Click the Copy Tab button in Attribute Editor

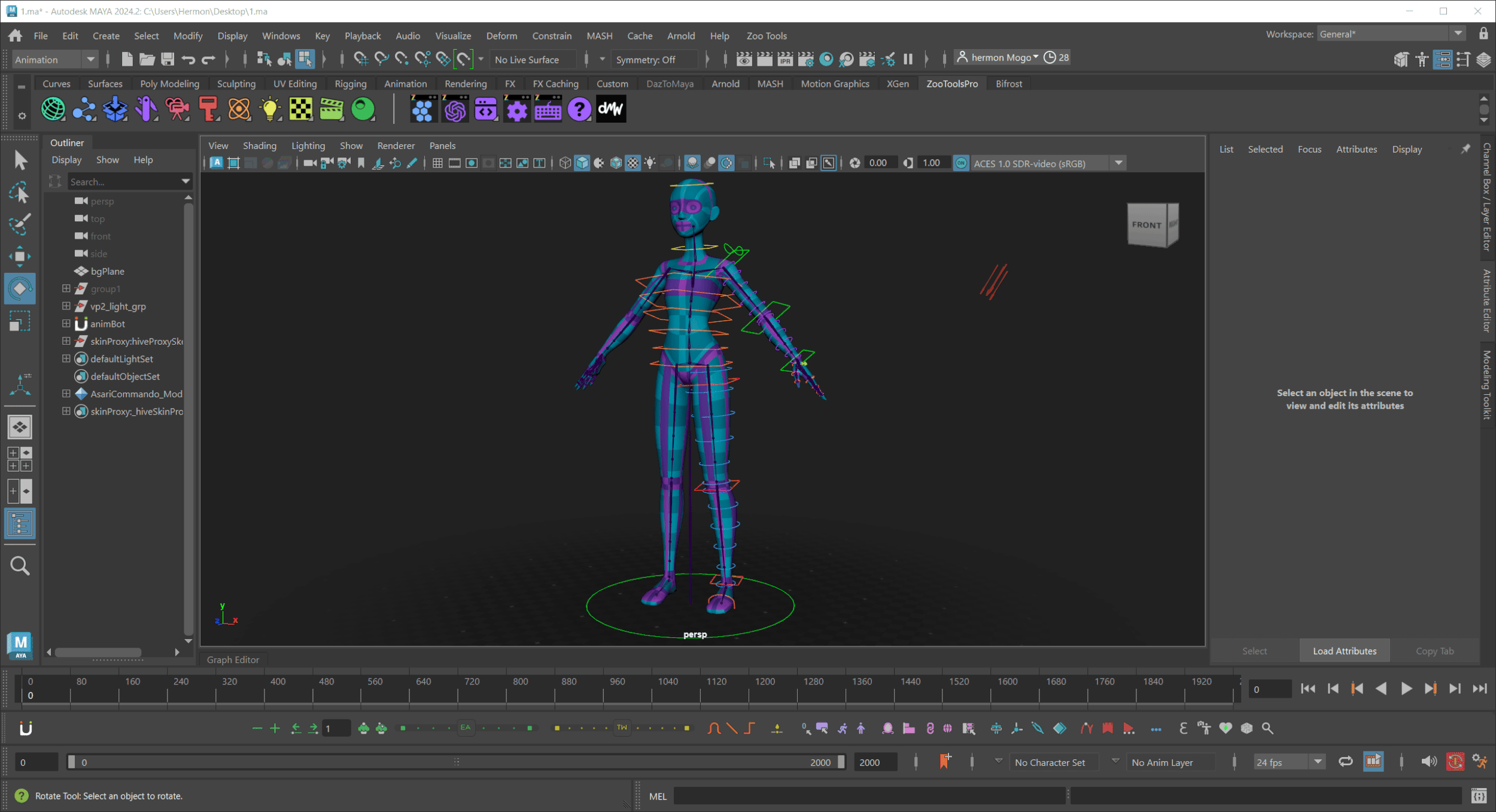point(1435,650)
